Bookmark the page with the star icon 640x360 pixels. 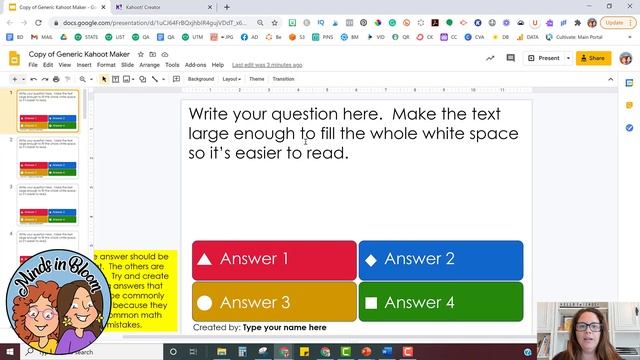pyautogui.click(x=275, y=23)
